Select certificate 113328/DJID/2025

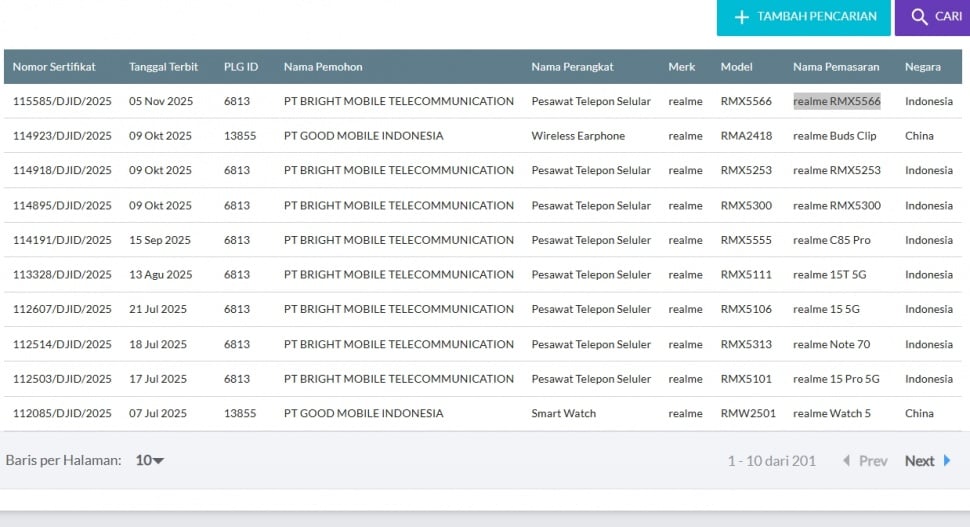click(x=62, y=275)
